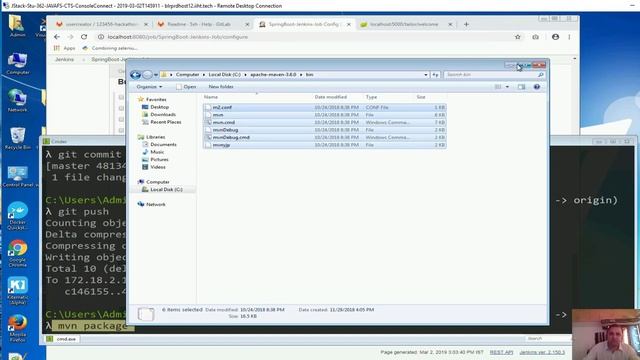Toggle the preview pane icon
The image size is (640, 360).
(521, 87)
